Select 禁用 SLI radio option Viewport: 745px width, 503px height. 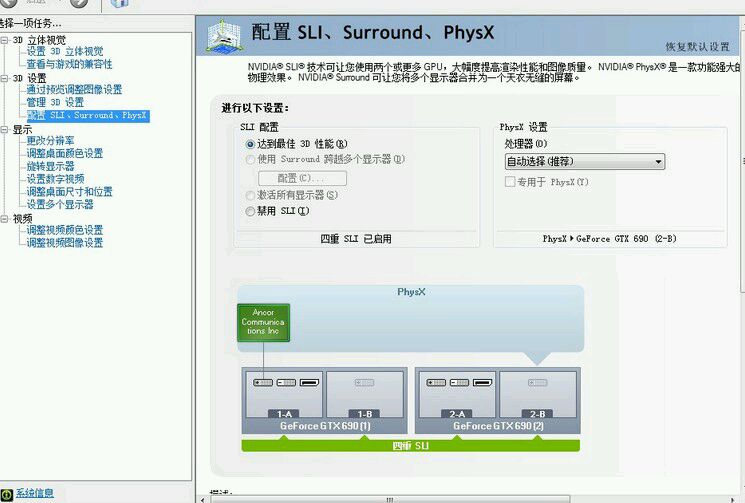click(250, 211)
